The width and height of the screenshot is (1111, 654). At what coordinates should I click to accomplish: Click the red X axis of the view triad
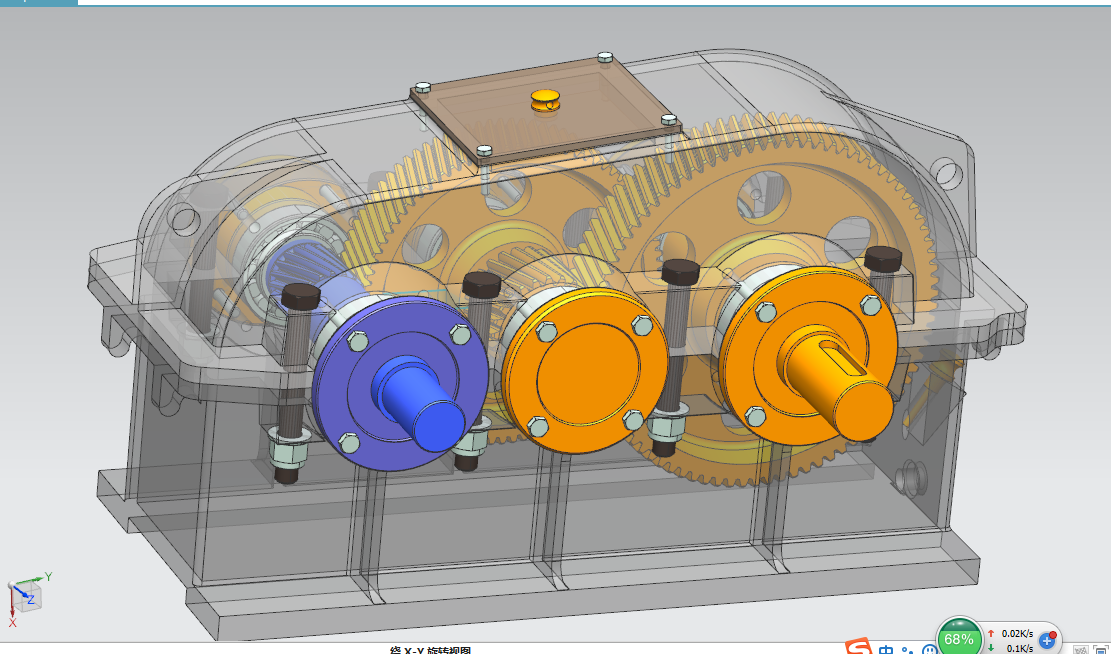point(12,610)
